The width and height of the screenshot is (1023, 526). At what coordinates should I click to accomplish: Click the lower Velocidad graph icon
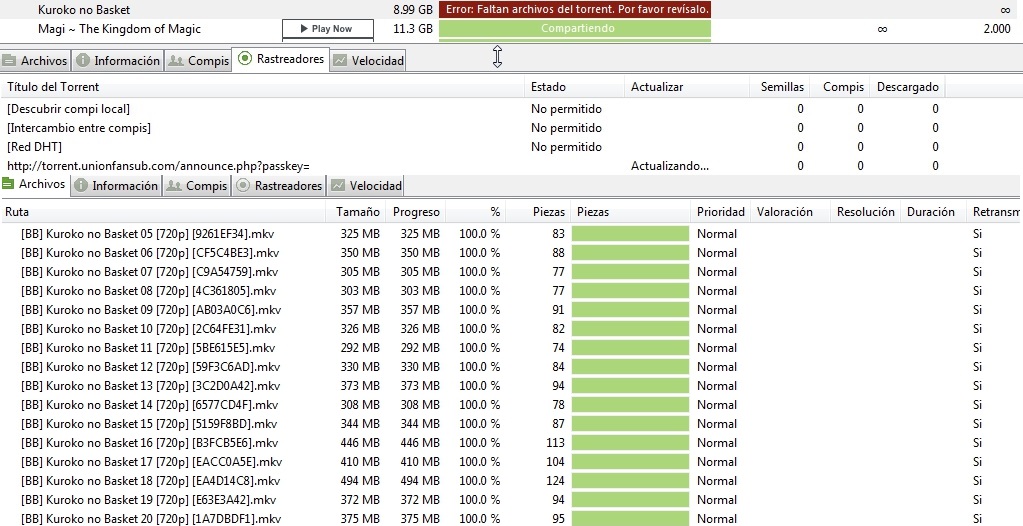tap(337, 185)
